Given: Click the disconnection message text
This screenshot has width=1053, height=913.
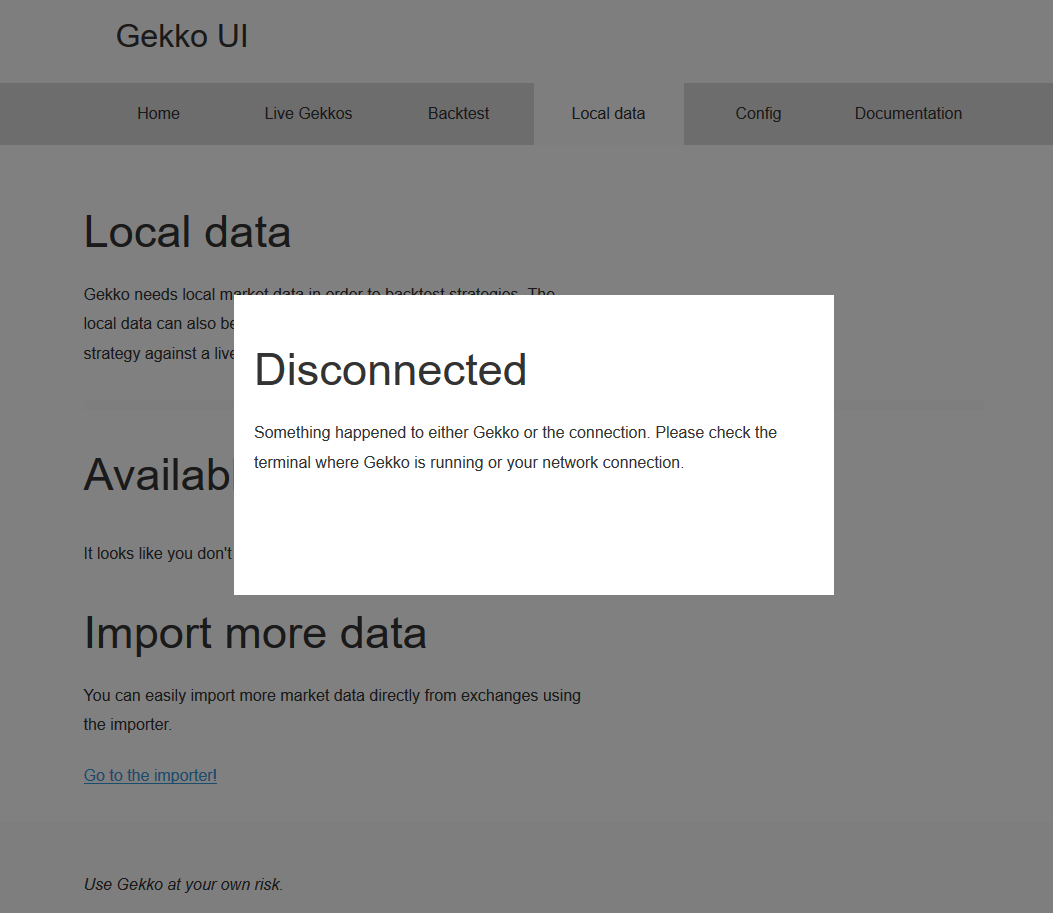Looking at the screenshot, I should (515, 447).
